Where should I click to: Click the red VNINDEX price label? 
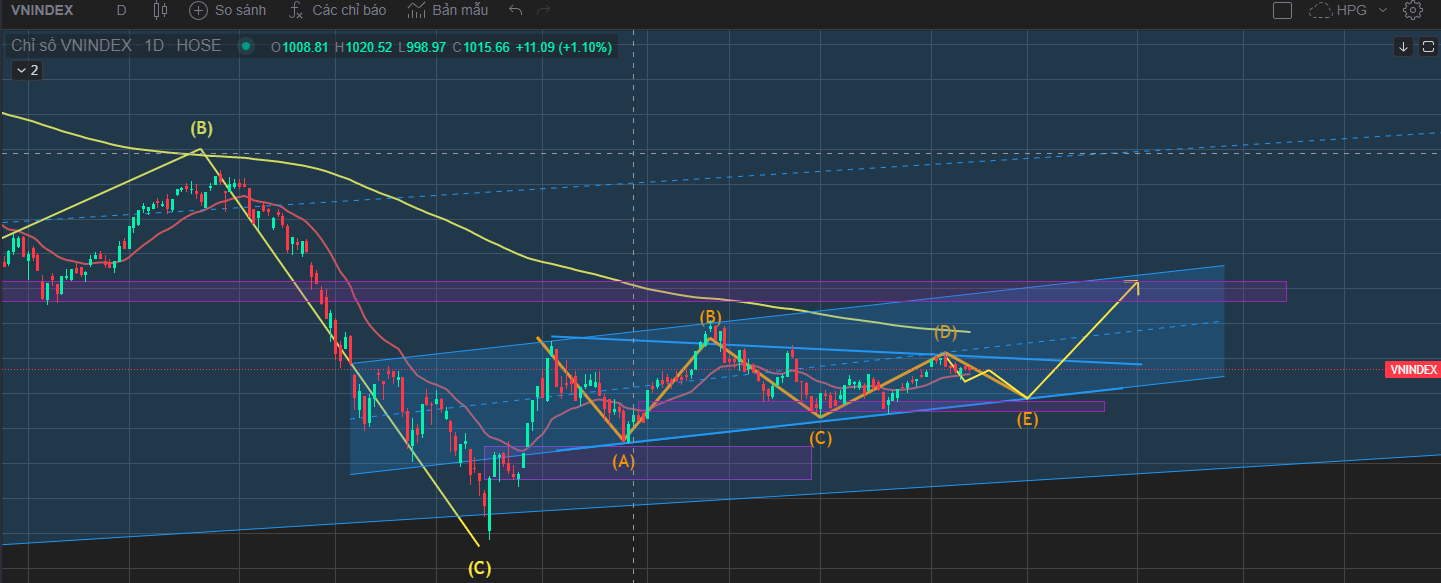point(1413,370)
